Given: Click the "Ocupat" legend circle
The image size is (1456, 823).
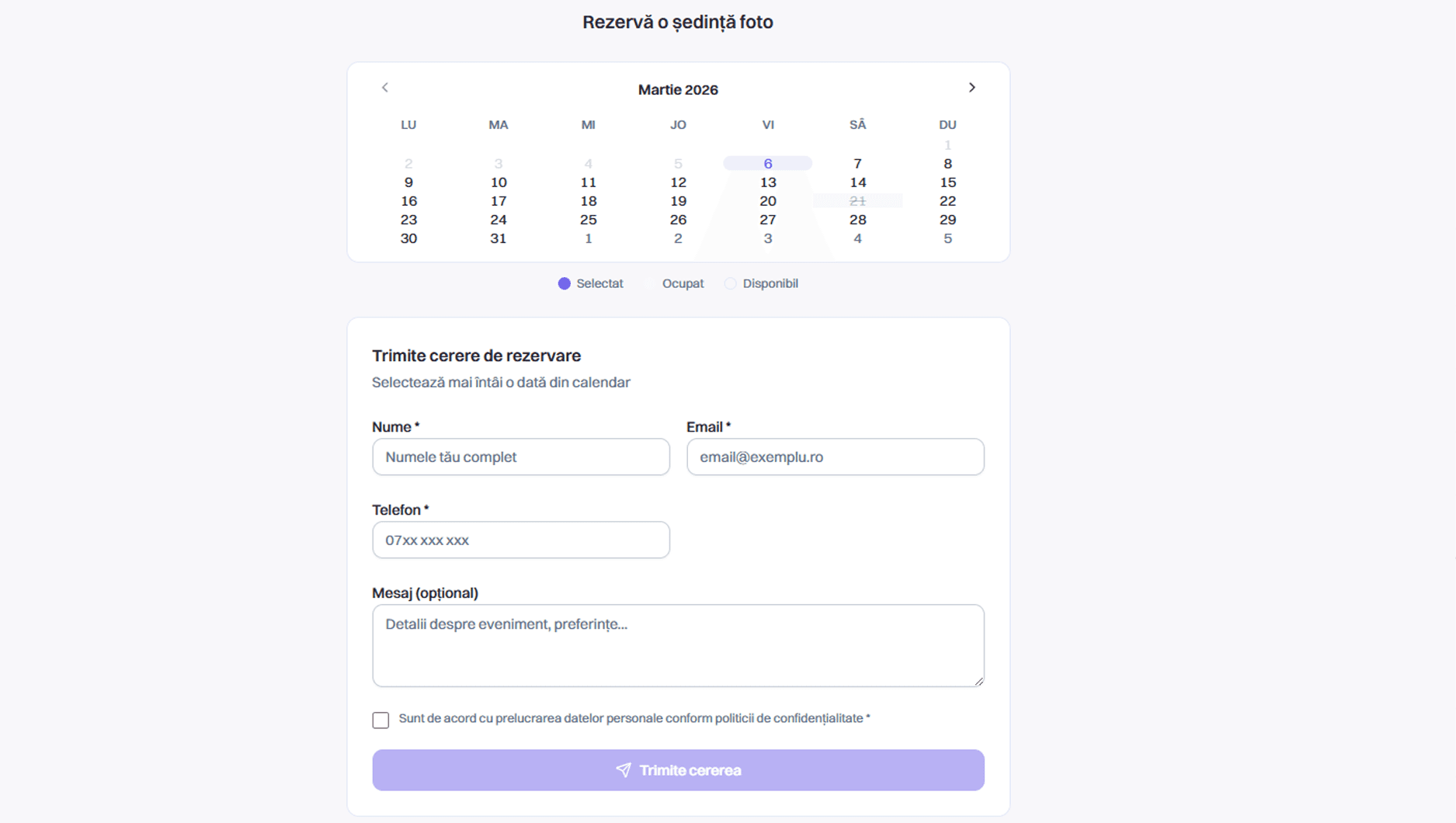Looking at the screenshot, I should (650, 283).
